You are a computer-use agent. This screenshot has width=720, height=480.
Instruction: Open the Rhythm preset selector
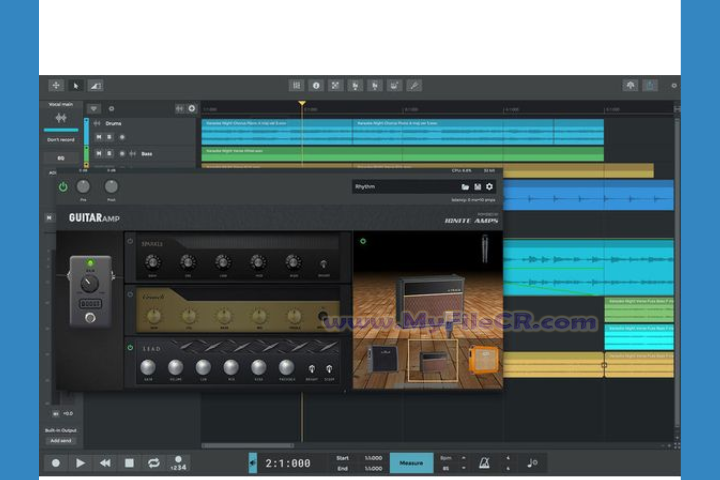pyautogui.click(x=404, y=186)
